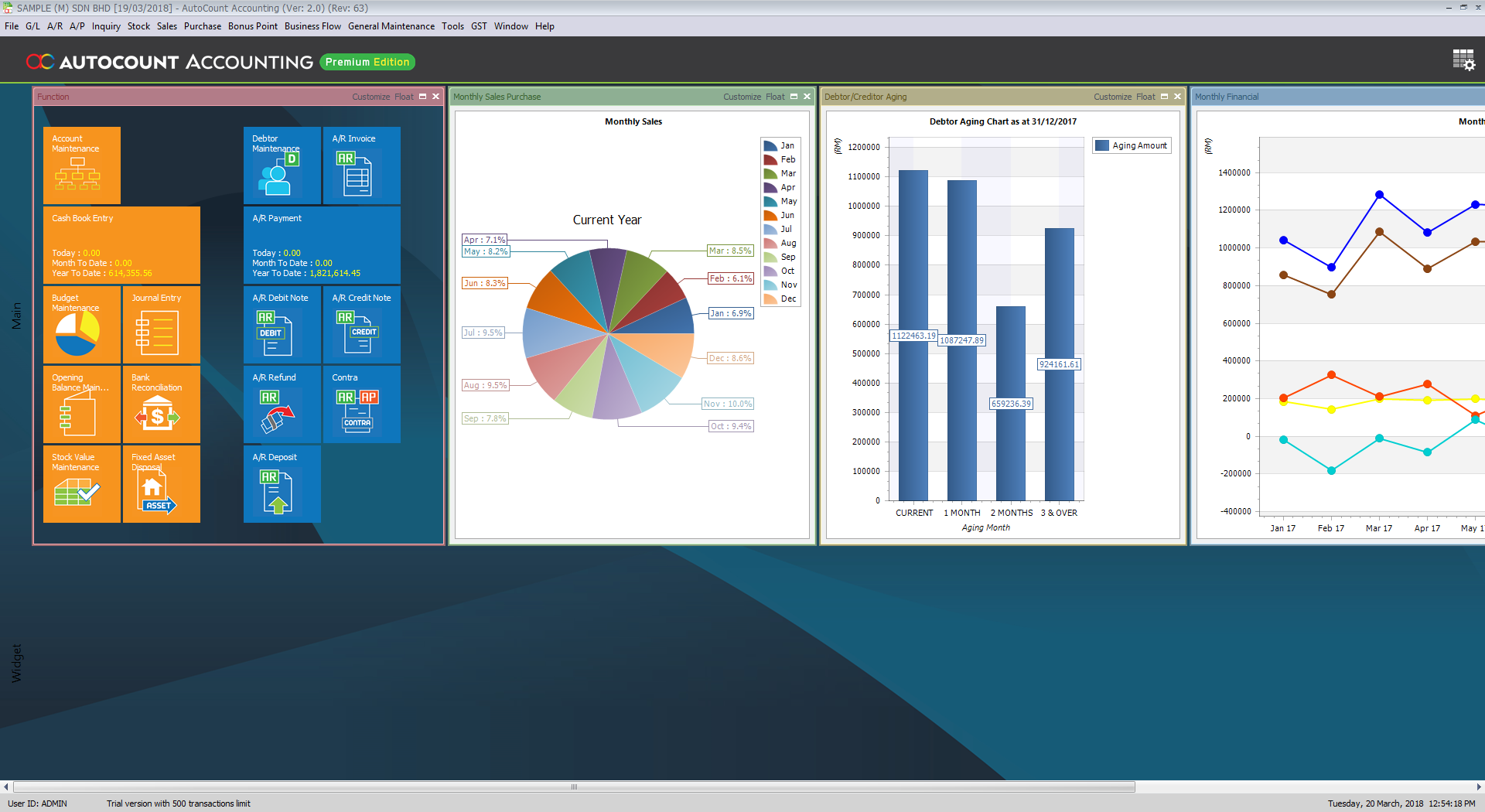Click the dashboard settings grid icon

[1463, 60]
